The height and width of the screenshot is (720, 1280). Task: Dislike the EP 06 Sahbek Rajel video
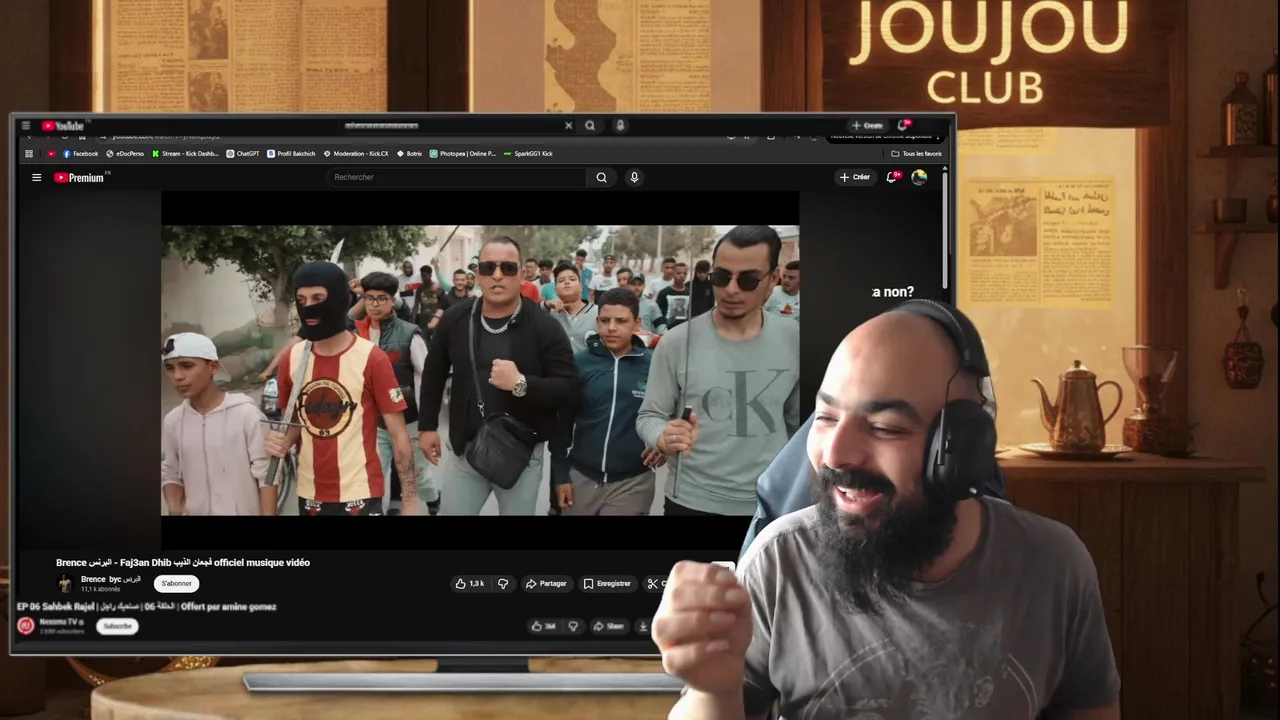pyautogui.click(x=573, y=626)
